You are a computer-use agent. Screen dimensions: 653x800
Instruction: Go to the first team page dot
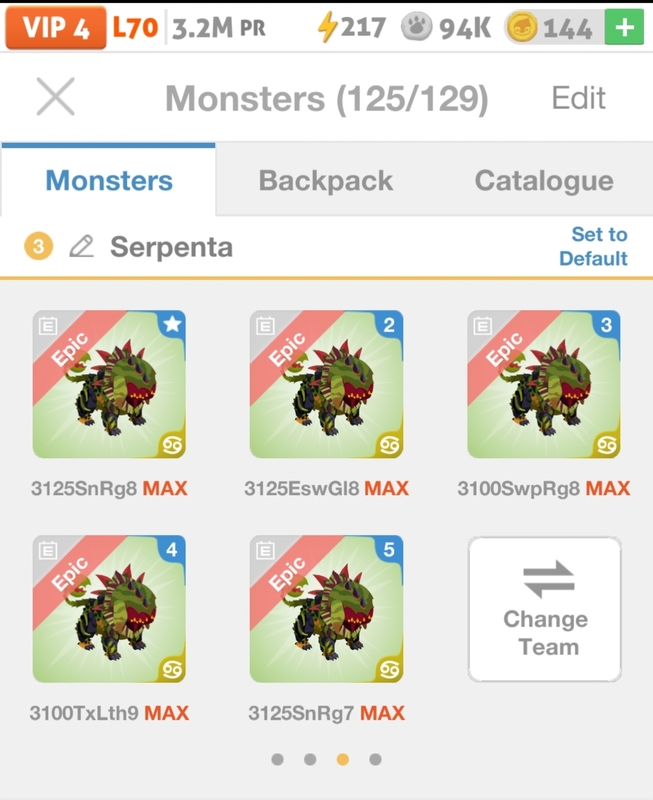pyautogui.click(x=278, y=759)
